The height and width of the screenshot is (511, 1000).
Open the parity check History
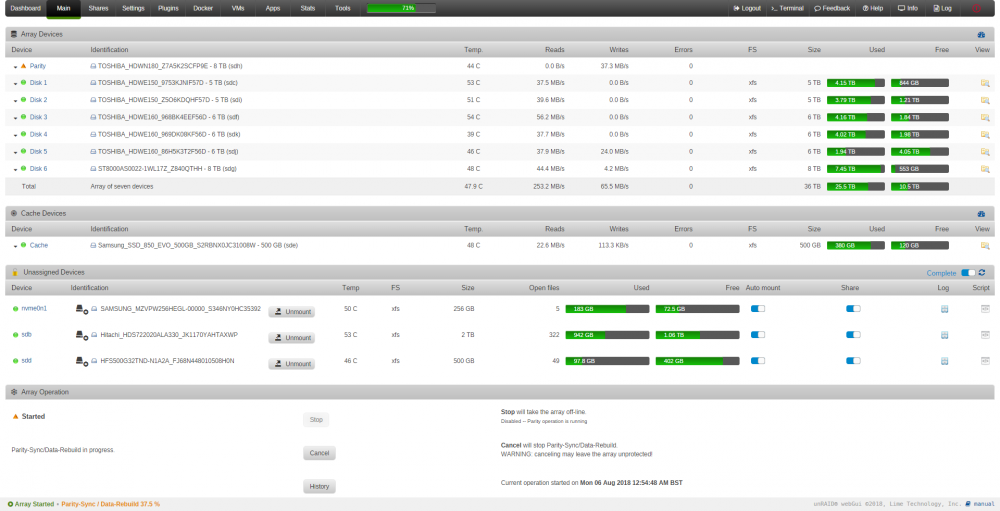tap(320, 486)
